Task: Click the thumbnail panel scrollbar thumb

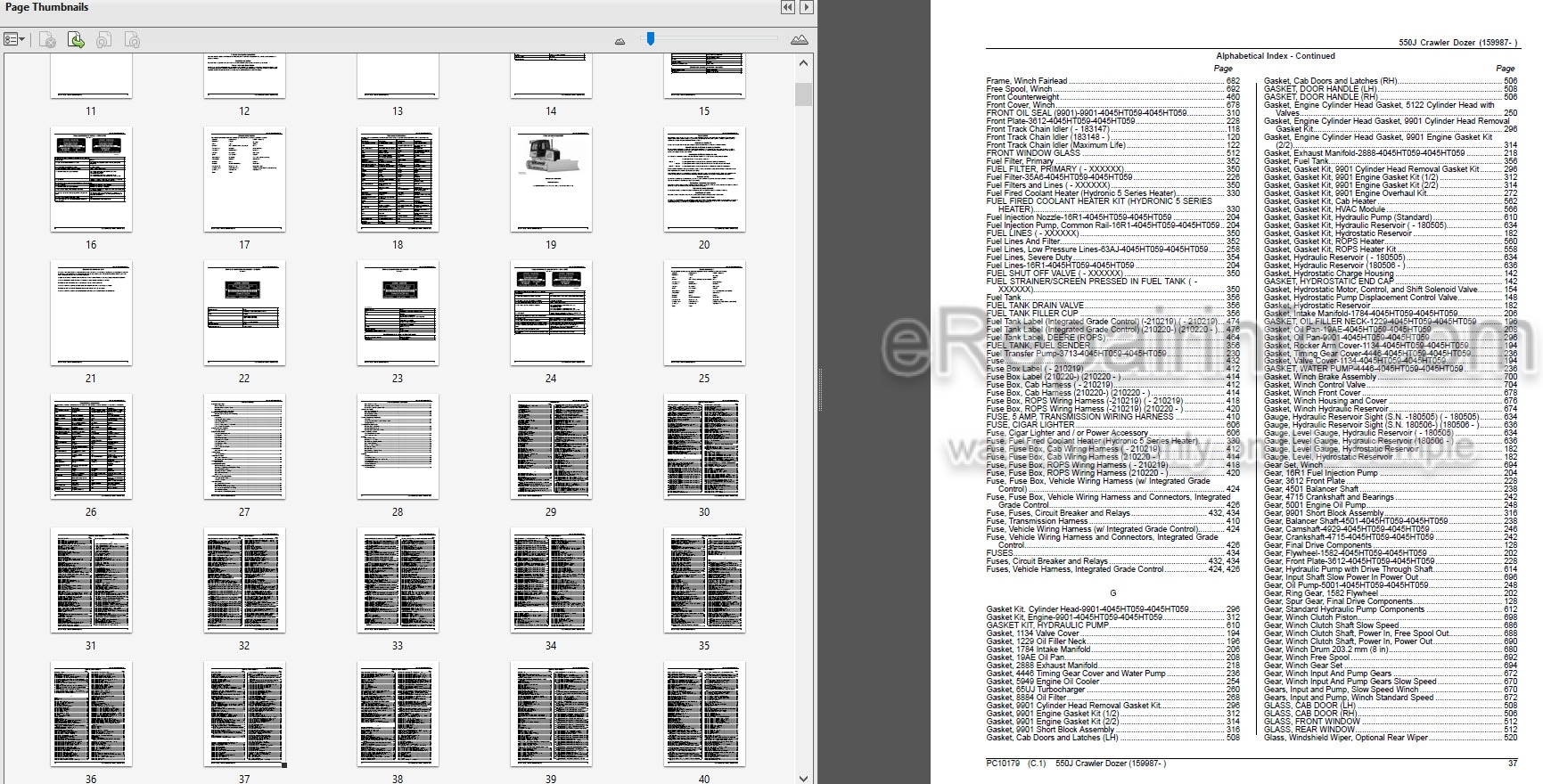Action: point(804,94)
